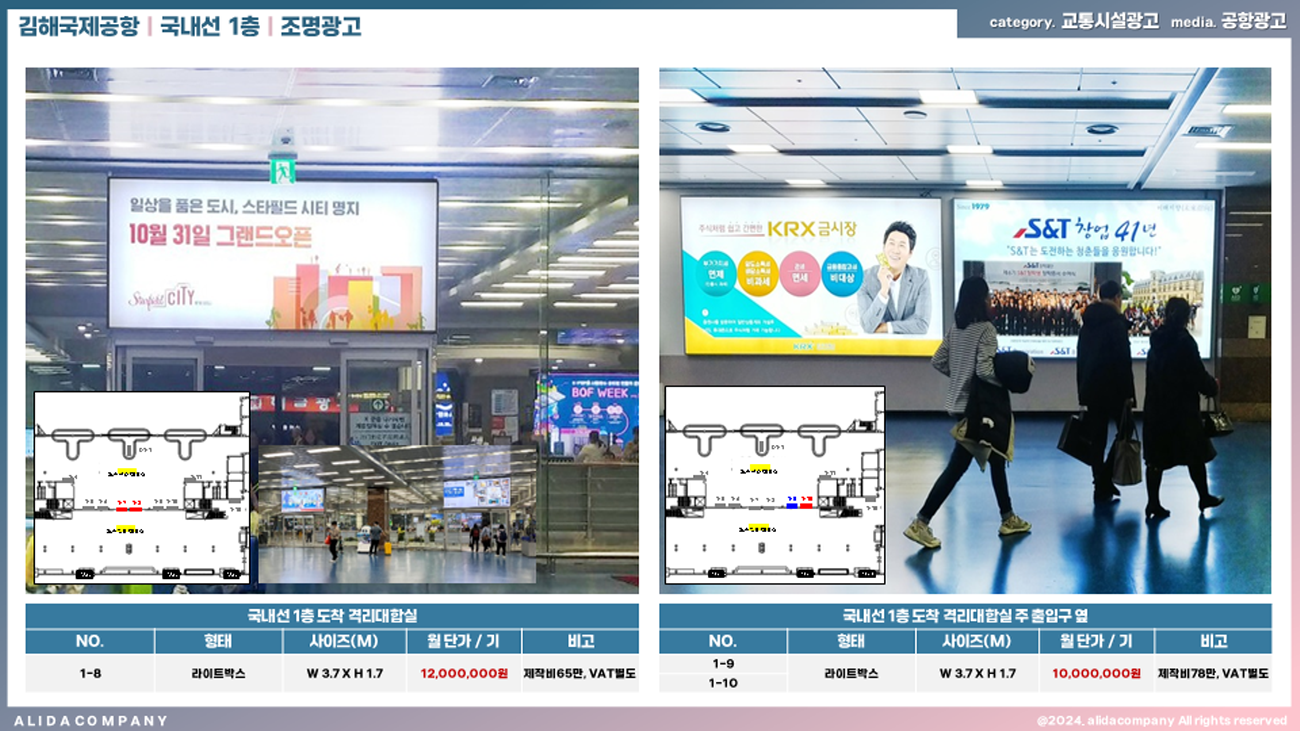This screenshot has width=1300, height=731.
Task: Open the right floor plan map thumbnail
Action: tap(774, 485)
